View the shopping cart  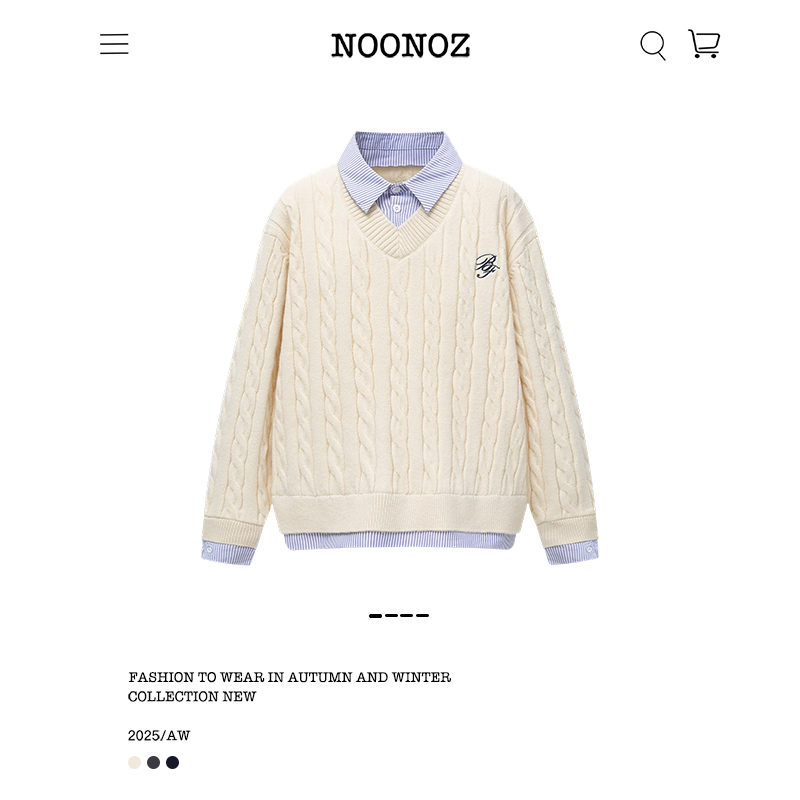(704, 44)
